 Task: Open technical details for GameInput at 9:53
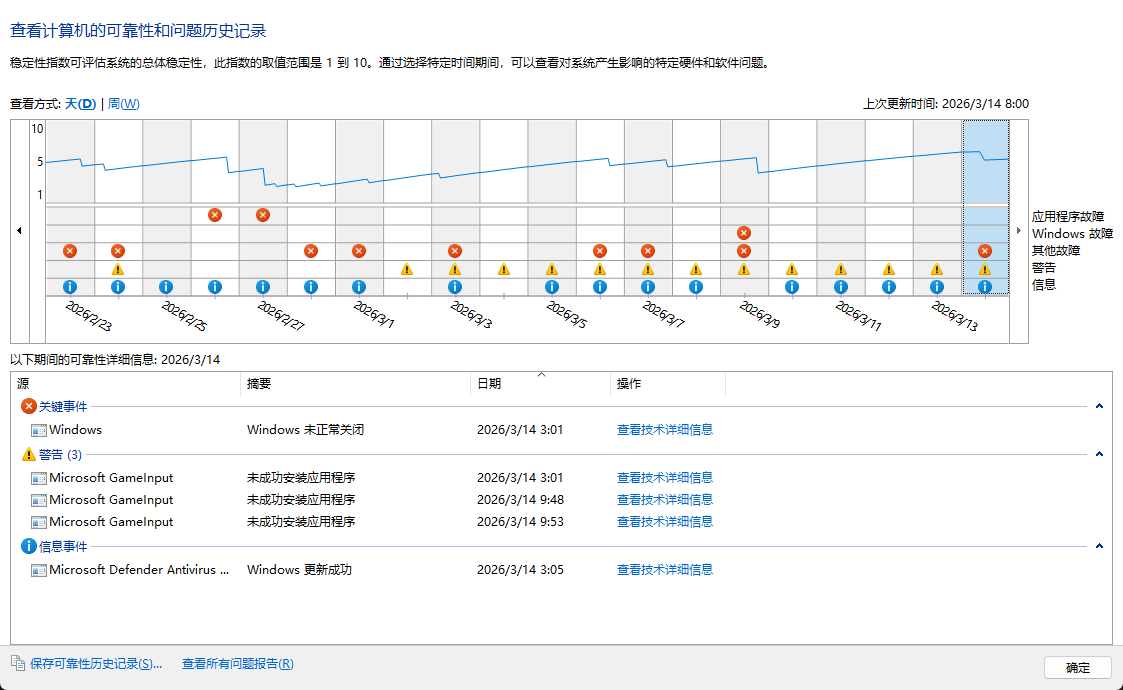tap(665, 522)
